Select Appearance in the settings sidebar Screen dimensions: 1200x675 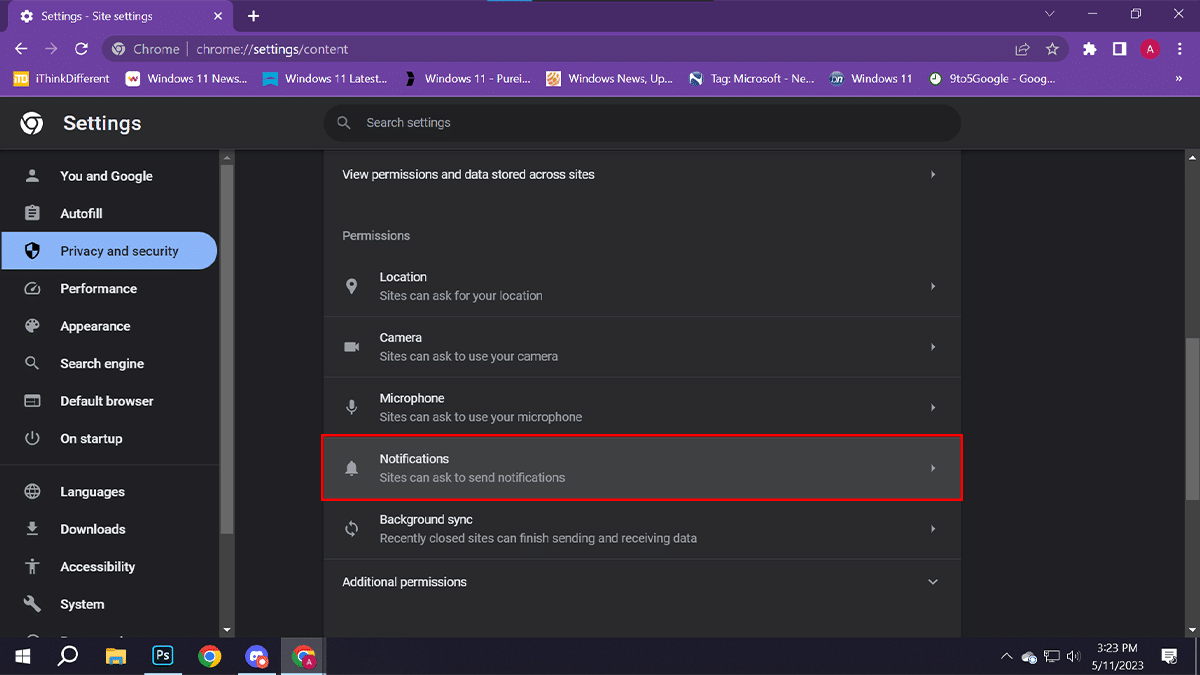95,326
